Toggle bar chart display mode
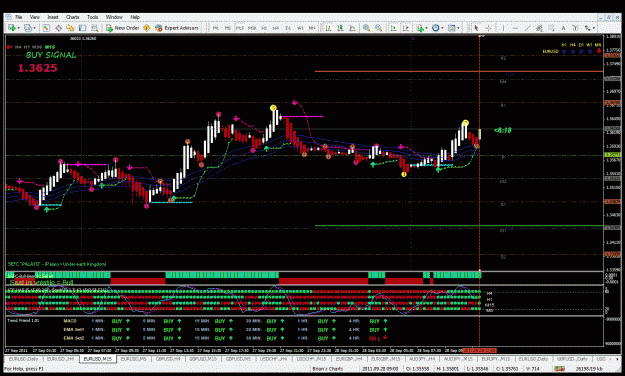Viewport: 625px width, 376px height. tap(328, 28)
